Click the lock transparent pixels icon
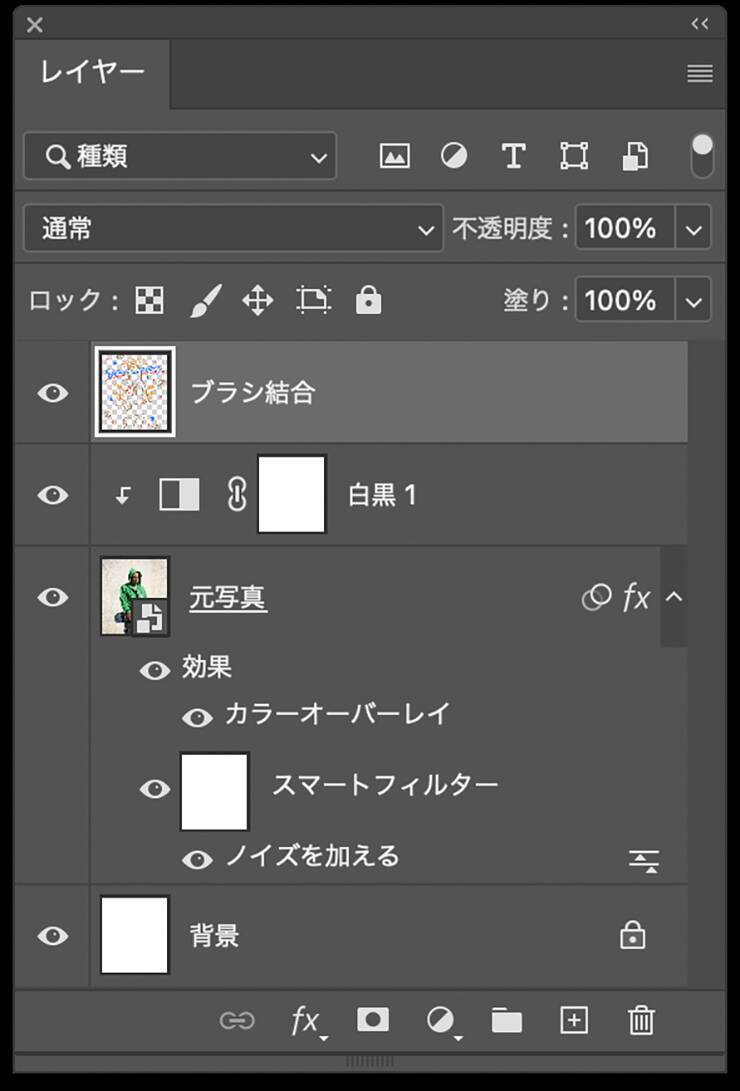Screen dimensions: 740x1091 (150, 300)
